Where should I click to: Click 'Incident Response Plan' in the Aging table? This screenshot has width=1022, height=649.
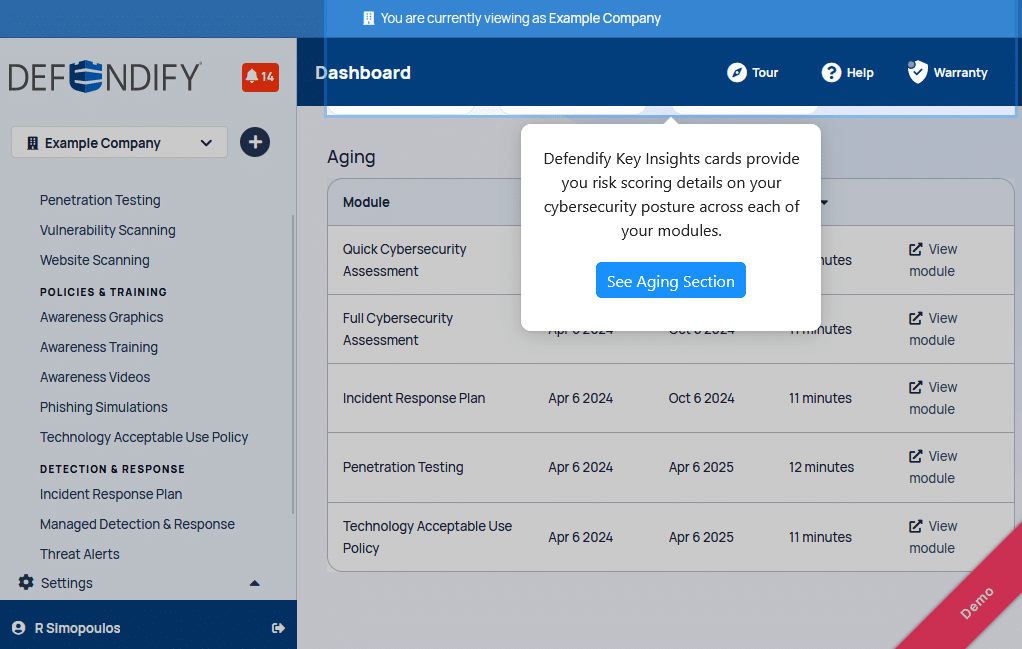tap(414, 398)
